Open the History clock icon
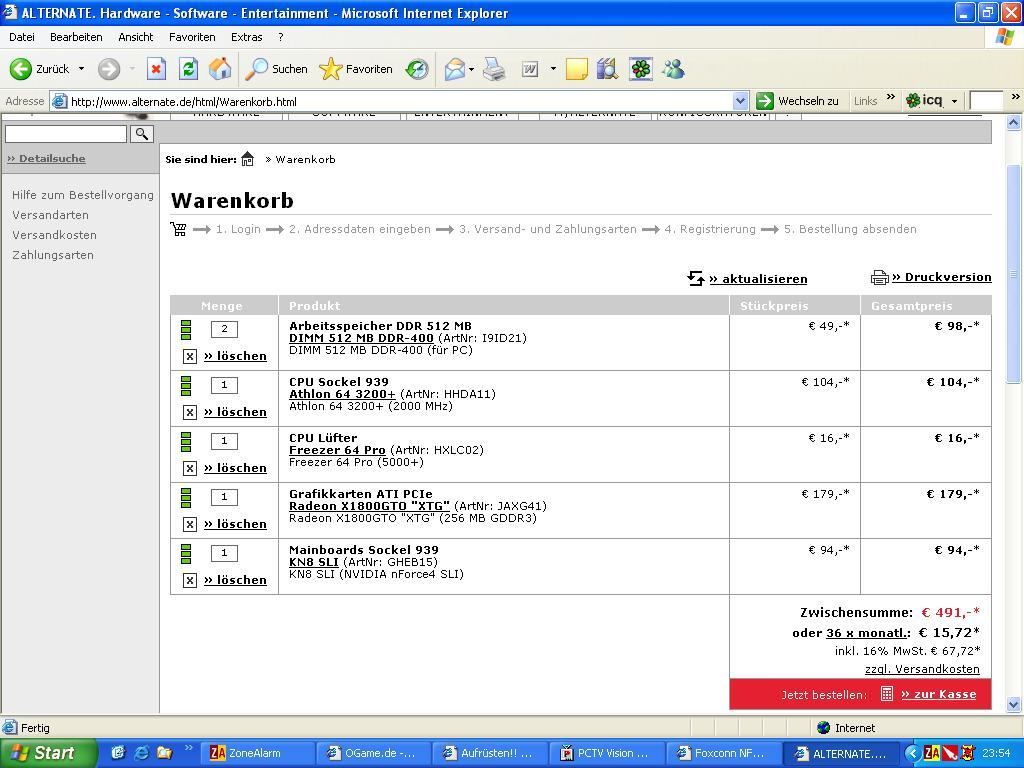Screen dimensions: 1024x768 click(417, 69)
